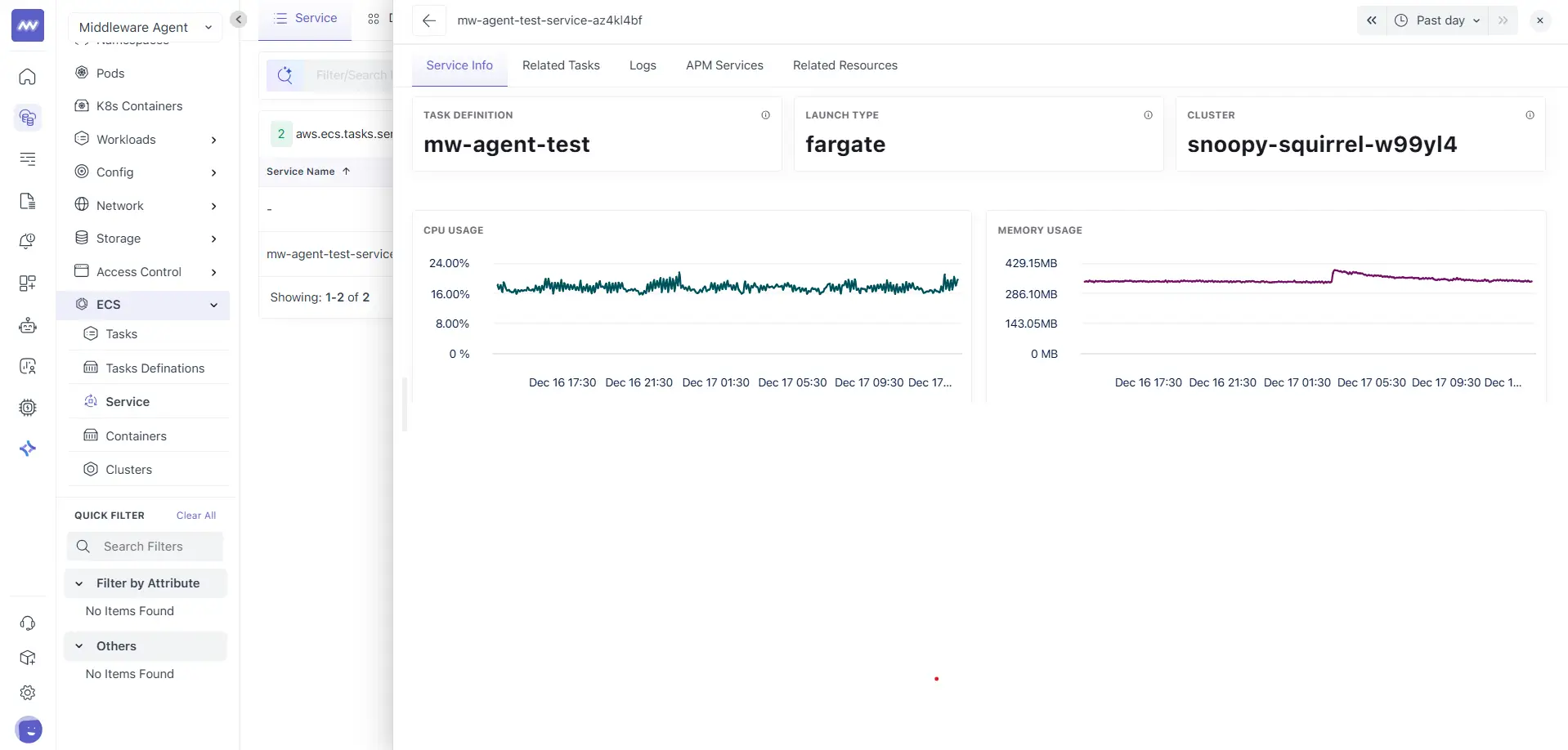This screenshot has height=750, width=1568.
Task: Click the back arrow beside service name
Action: coord(429,20)
